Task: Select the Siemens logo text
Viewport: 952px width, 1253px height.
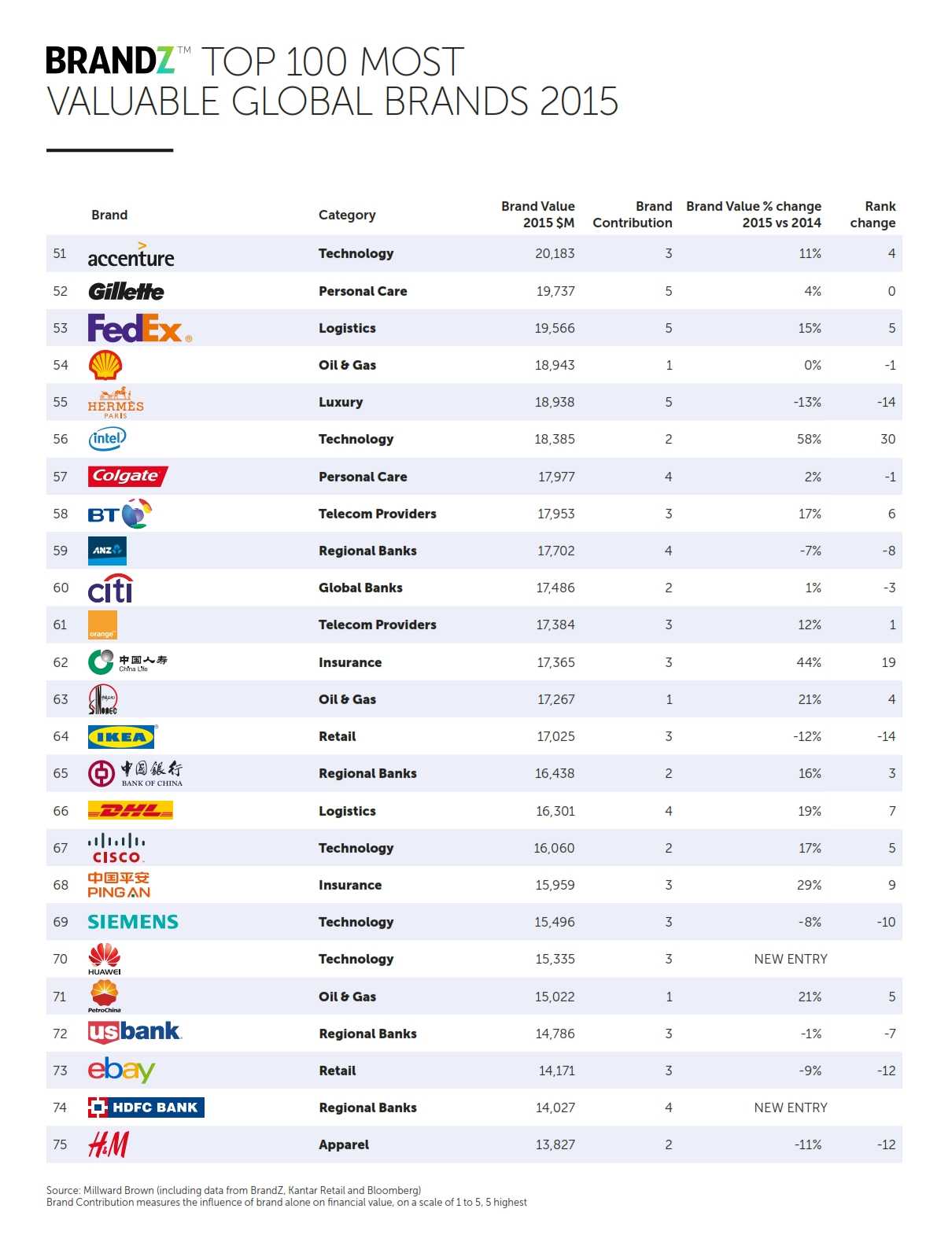Action: coord(133,922)
